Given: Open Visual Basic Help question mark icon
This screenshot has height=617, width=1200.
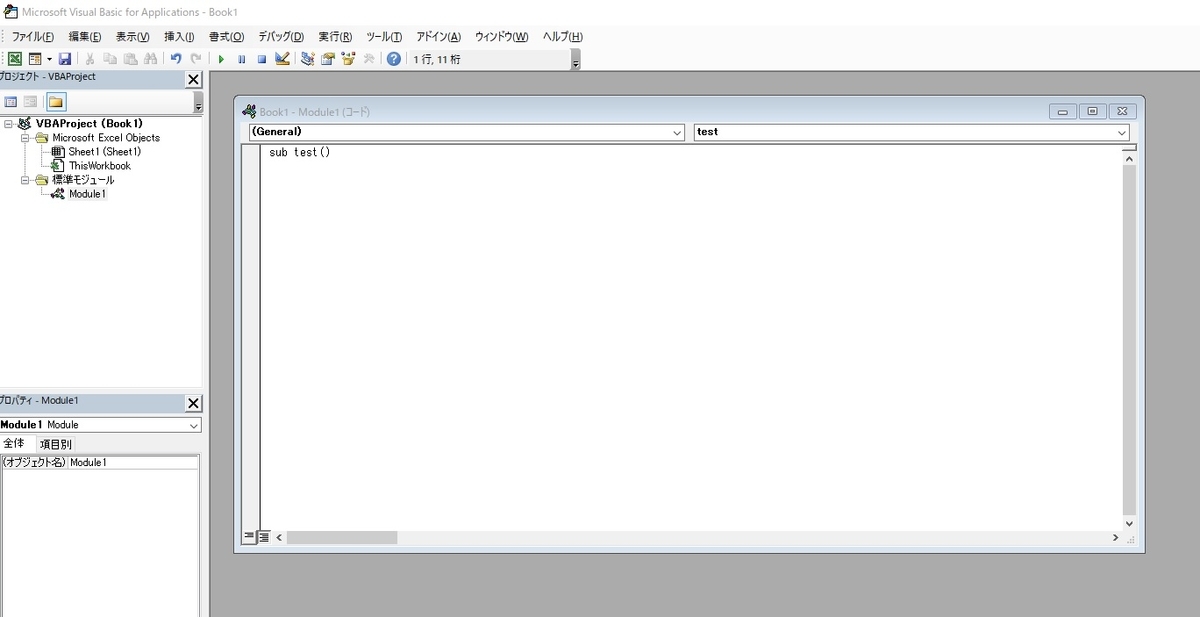Looking at the screenshot, I should [394, 59].
